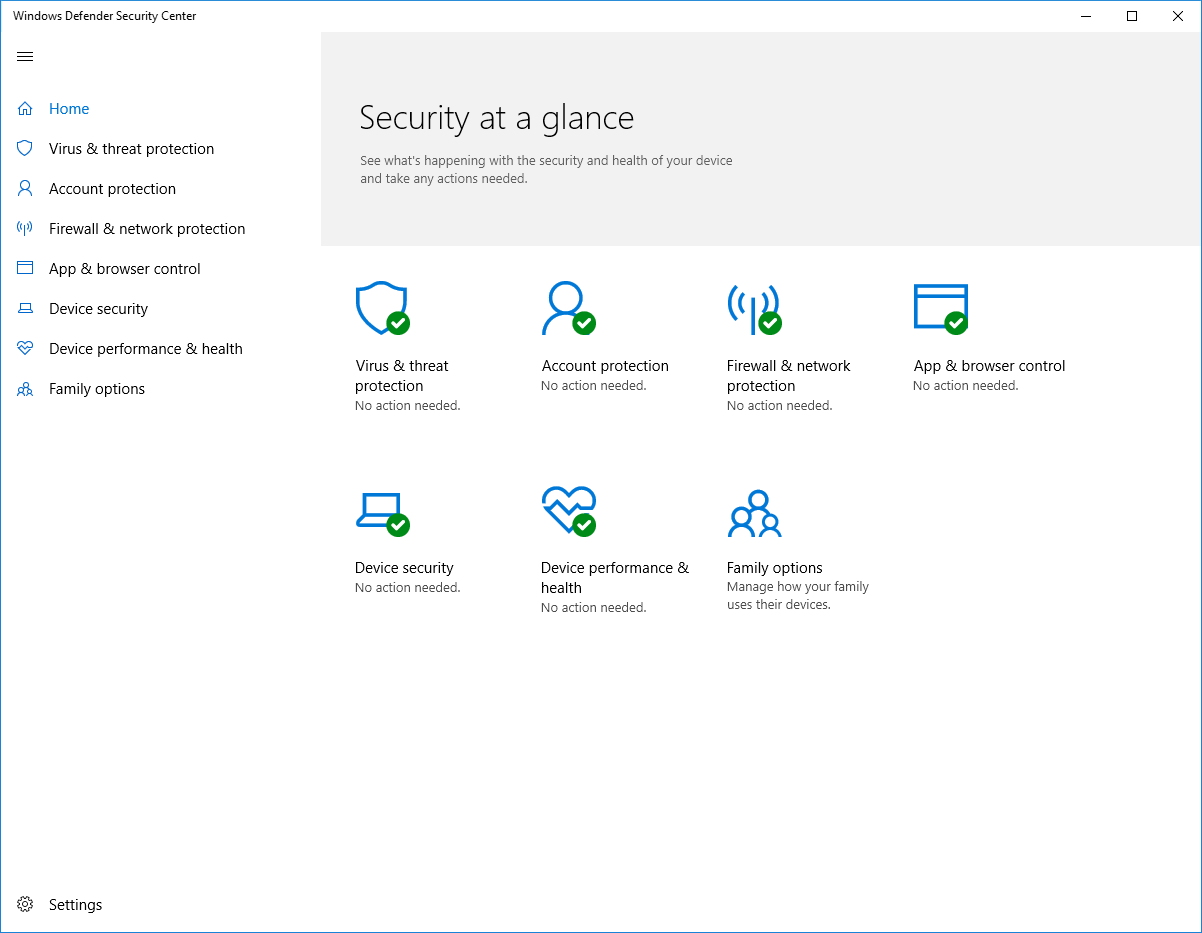Select Virus & threat protection in sidebar
This screenshot has height=933, width=1202.
pos(131,149)
